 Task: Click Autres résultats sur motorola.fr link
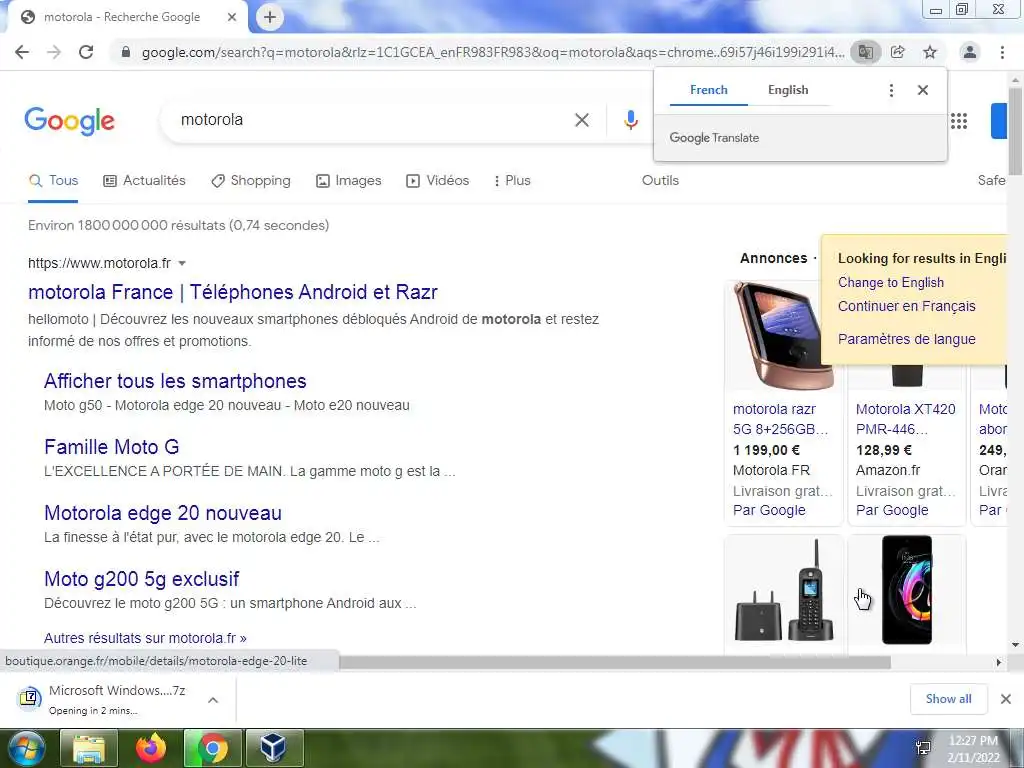pyautogui.click(x=145, y=638)
